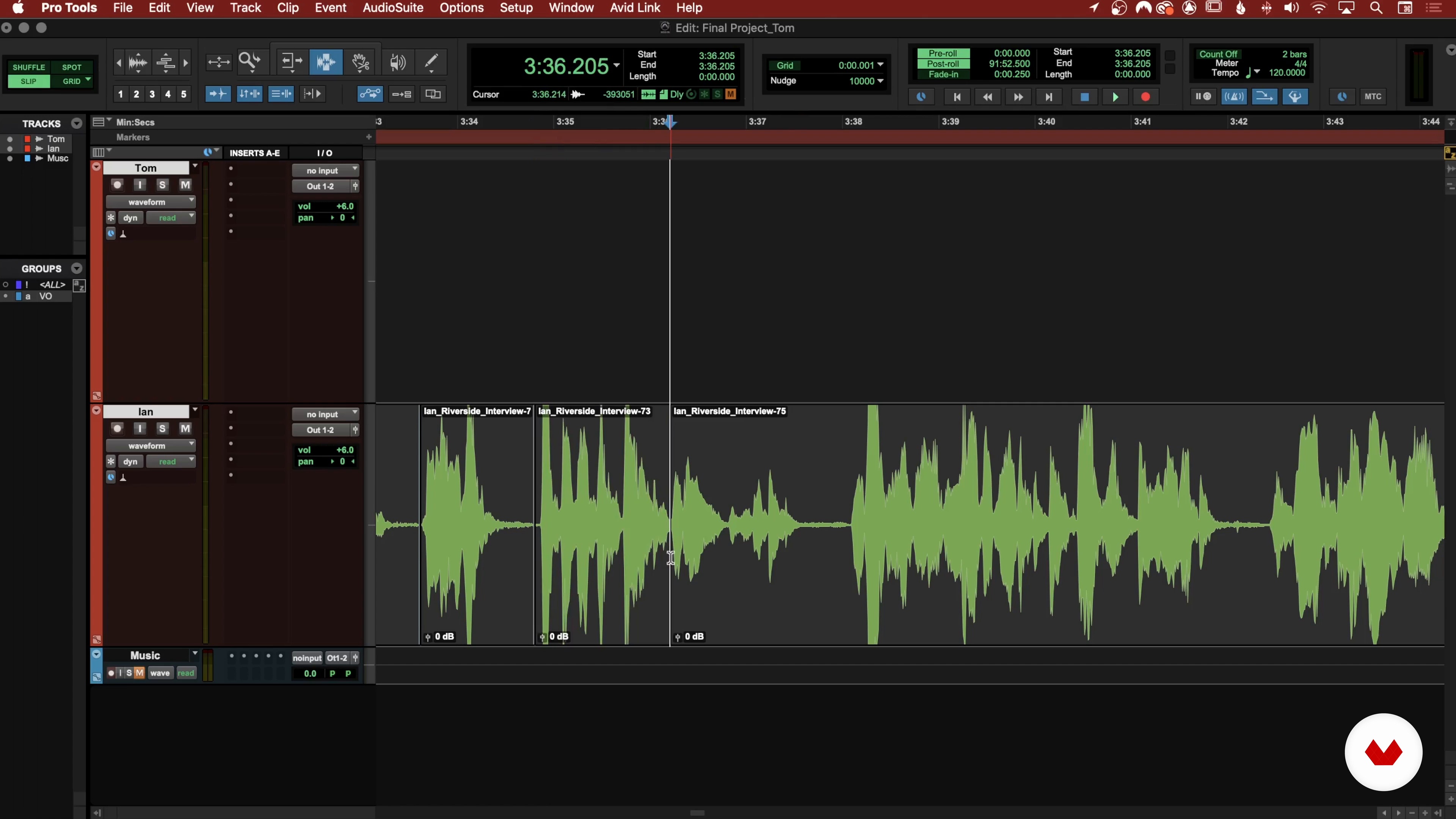Open the Event menu
The image size is (1456, 819).
pos(330,8)
